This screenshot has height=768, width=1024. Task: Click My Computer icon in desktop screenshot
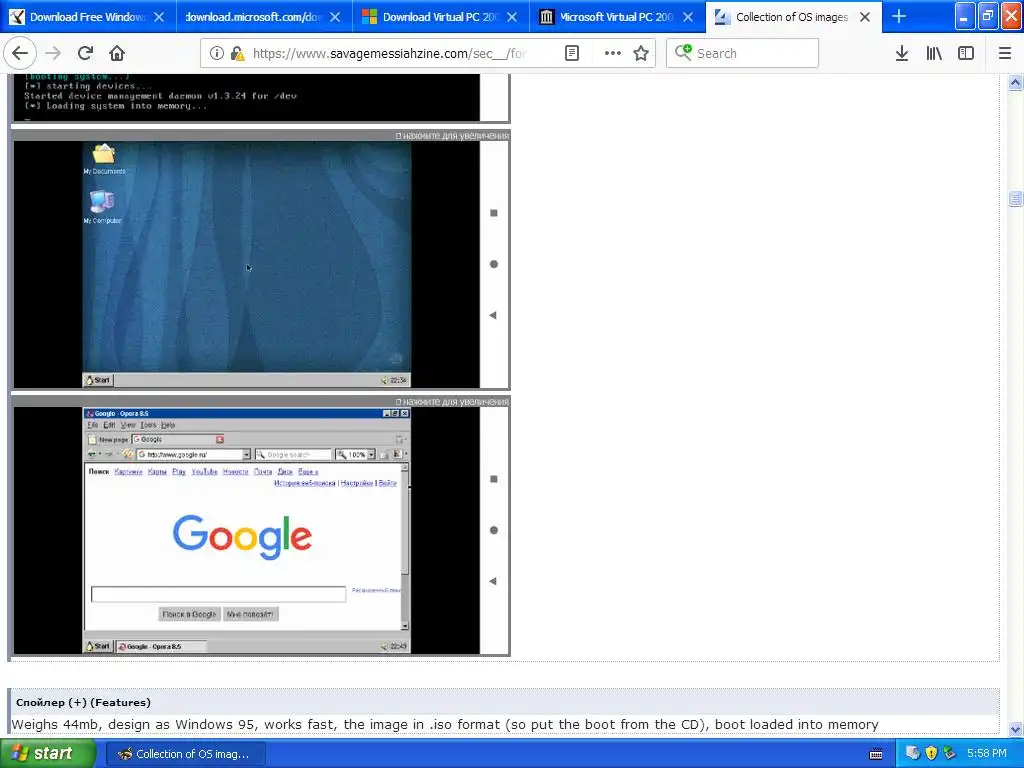click(102, 207)
